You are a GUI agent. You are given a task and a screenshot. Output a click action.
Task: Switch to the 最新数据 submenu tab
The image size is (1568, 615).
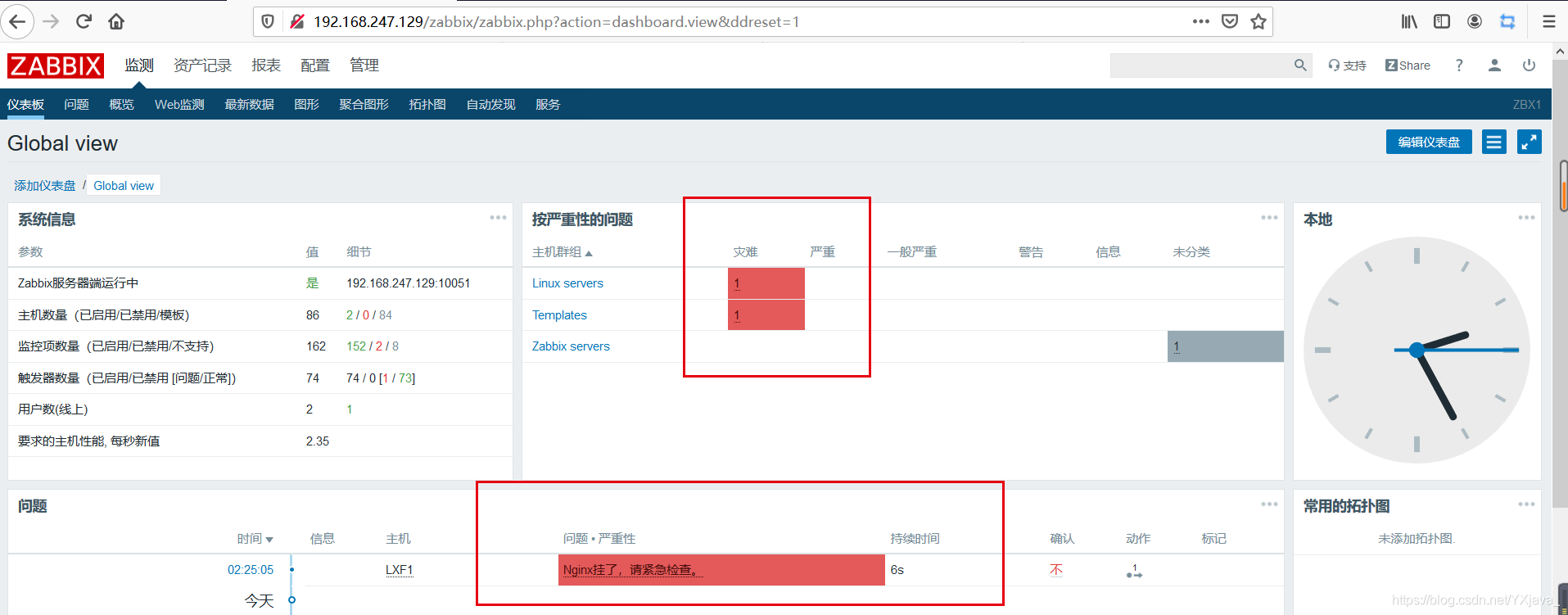pos(250,105)
